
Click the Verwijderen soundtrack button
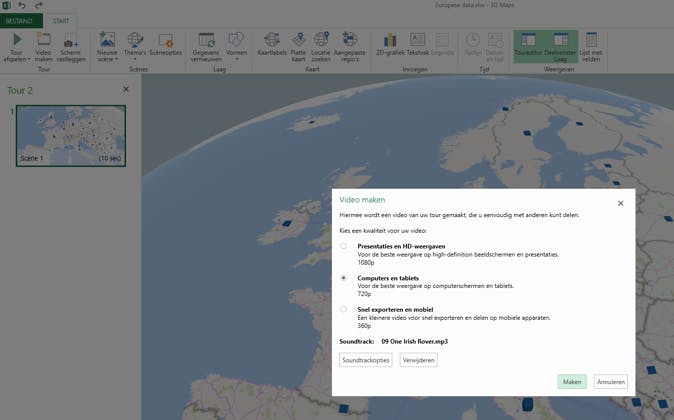pyautogui.click(x=419, y=360)
